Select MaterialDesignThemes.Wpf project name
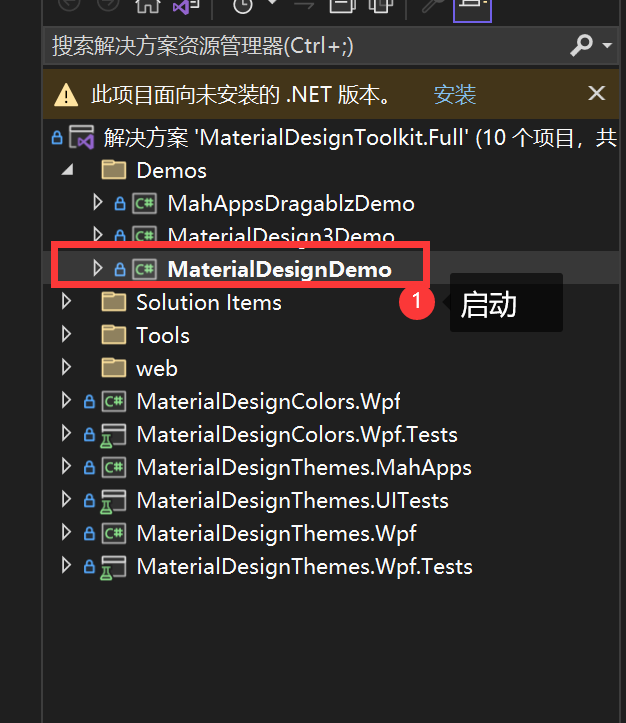Screen dimensions: 626x723 click(277, 534)
